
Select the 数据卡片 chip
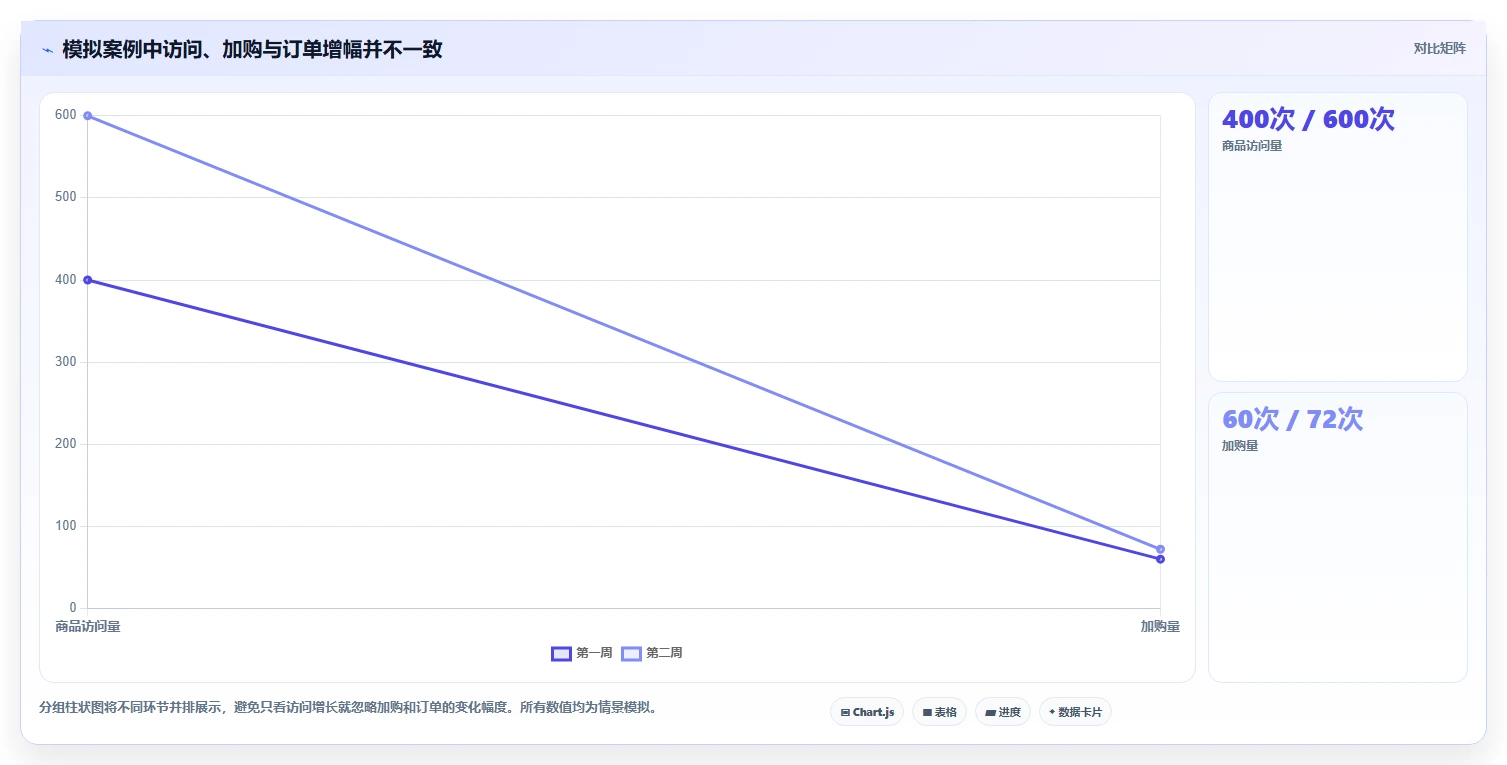click(x=1075, y=712)
